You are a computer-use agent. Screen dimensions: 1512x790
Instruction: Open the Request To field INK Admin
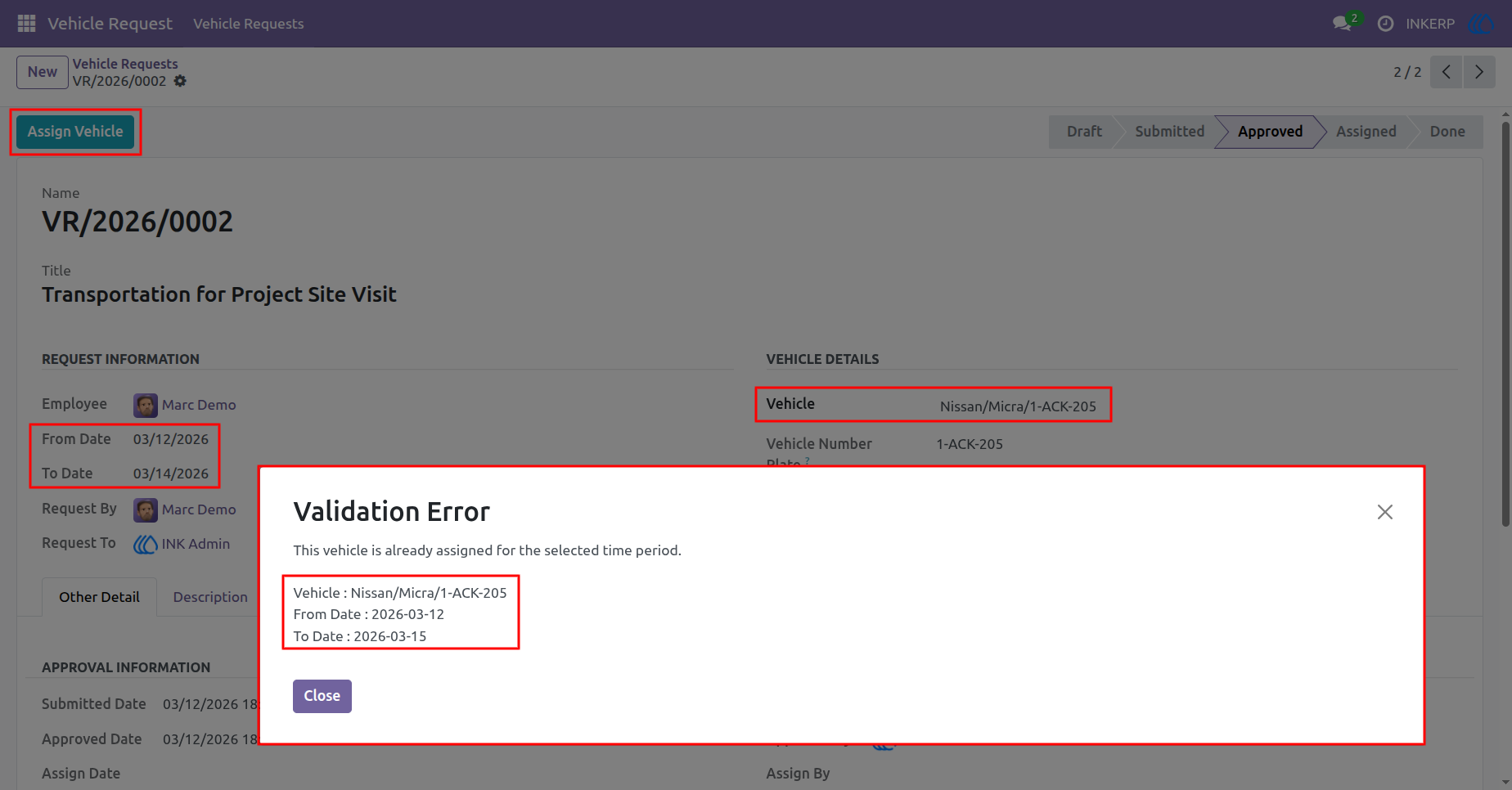coord(196,544)
